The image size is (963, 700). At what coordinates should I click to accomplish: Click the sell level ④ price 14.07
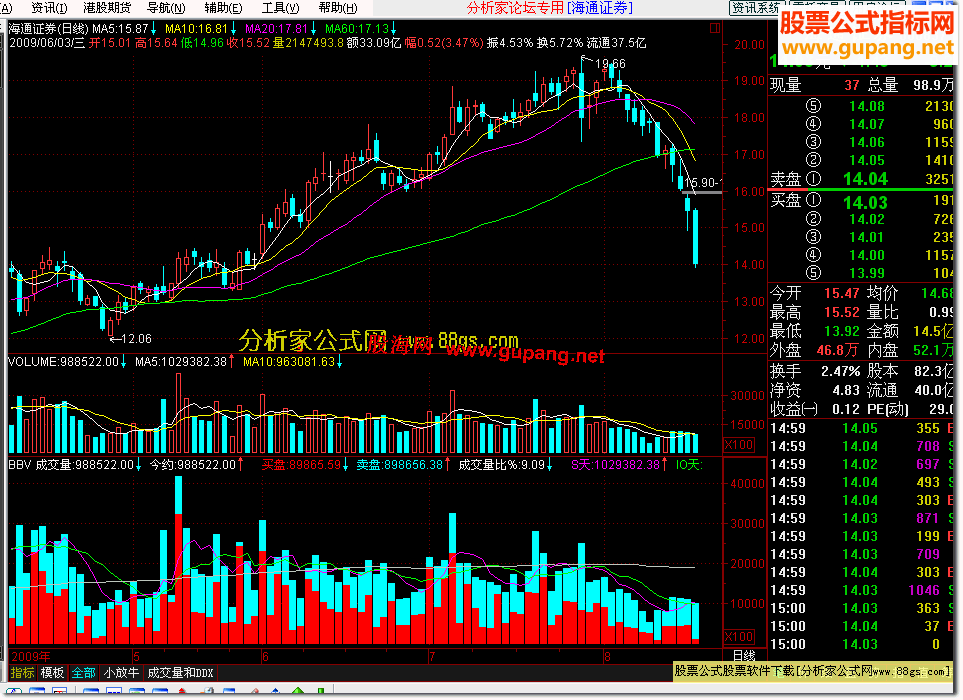867,124
